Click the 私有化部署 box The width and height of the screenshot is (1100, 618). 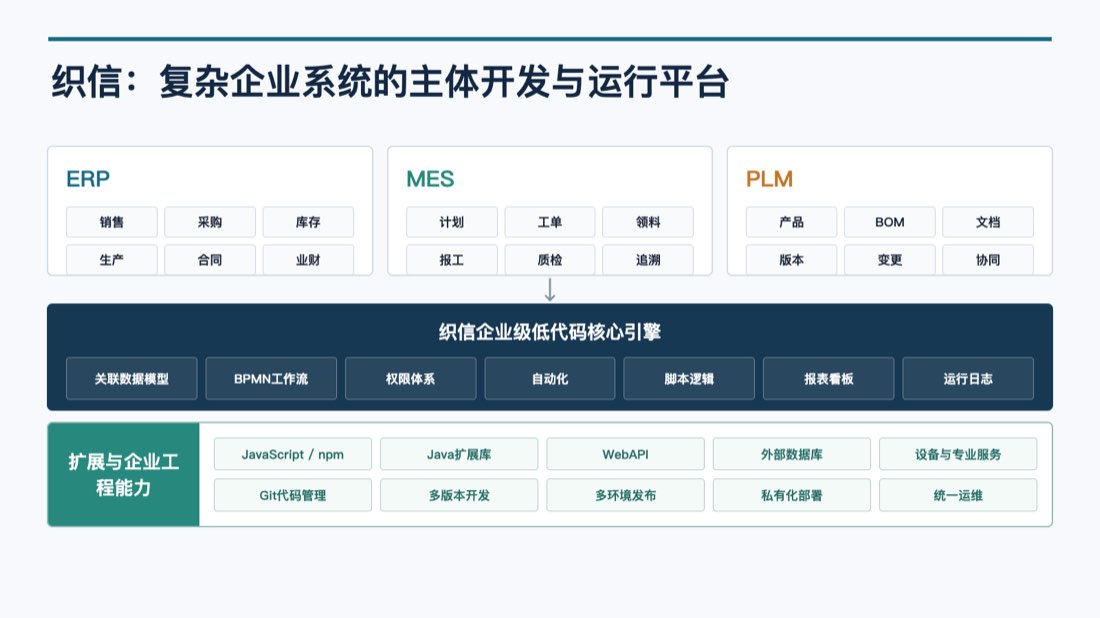[x=791, y=495]
